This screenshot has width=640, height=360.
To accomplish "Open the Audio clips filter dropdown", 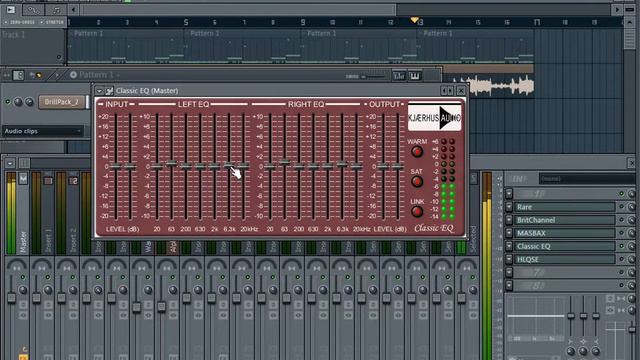I will point(43,131).
